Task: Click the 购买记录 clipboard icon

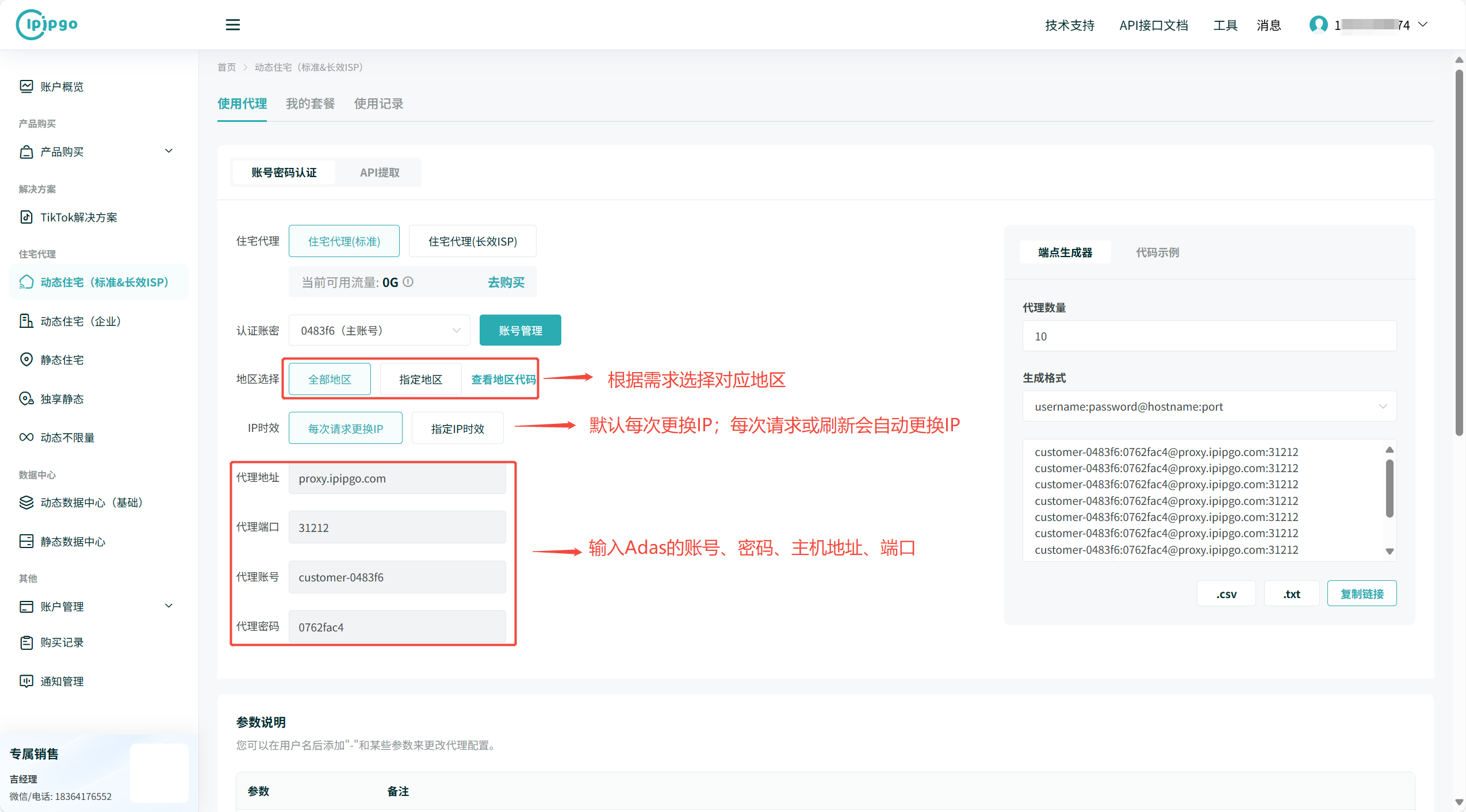Action: pos(26,642)
